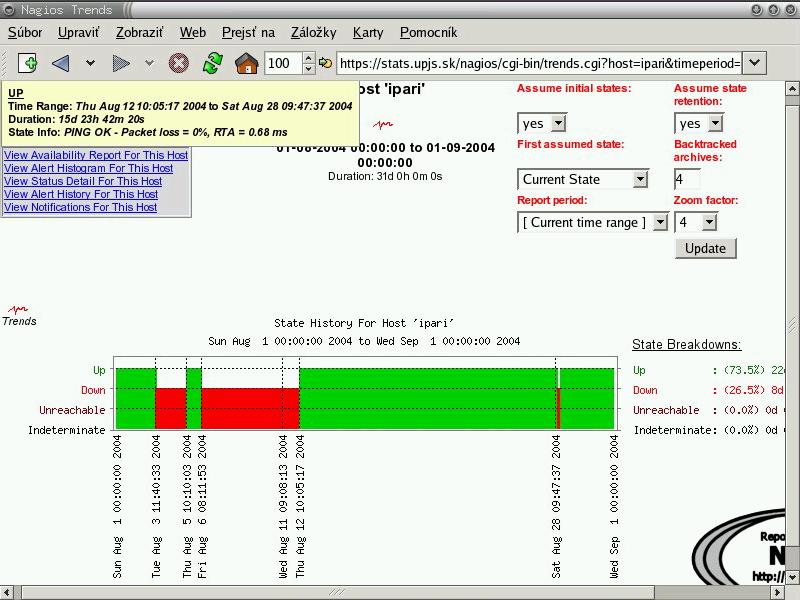Reload the page with green arrows icon

click(x=212, y=63)
